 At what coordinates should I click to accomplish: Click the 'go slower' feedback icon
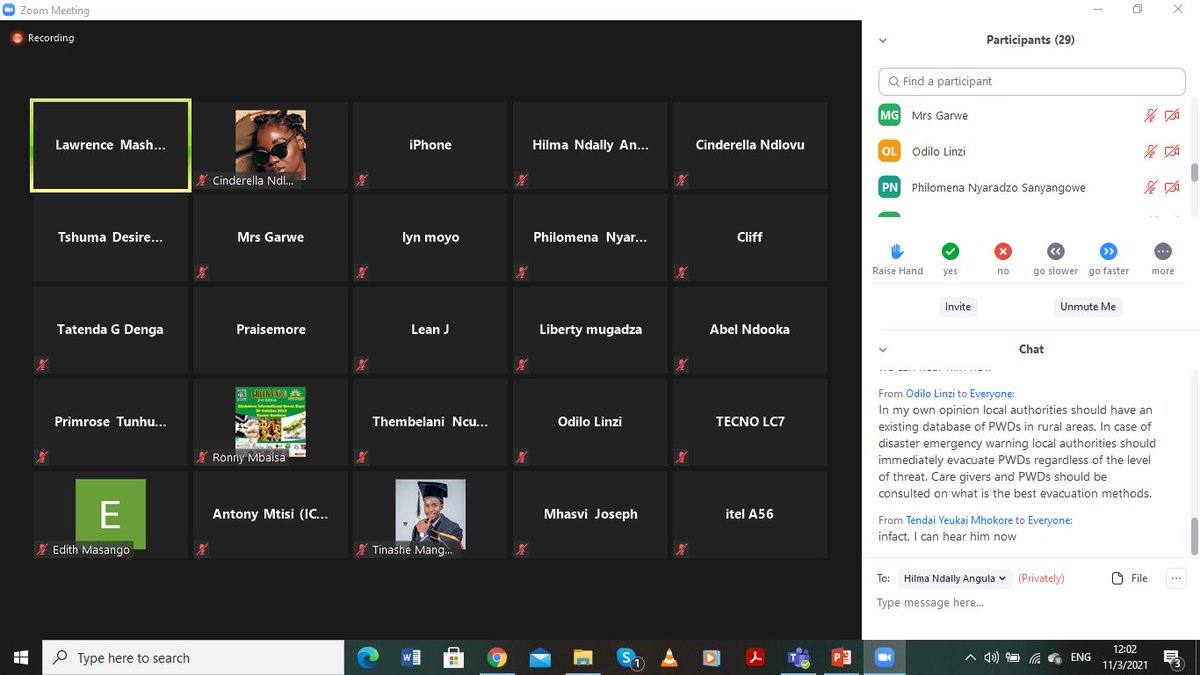point(1056,251)
